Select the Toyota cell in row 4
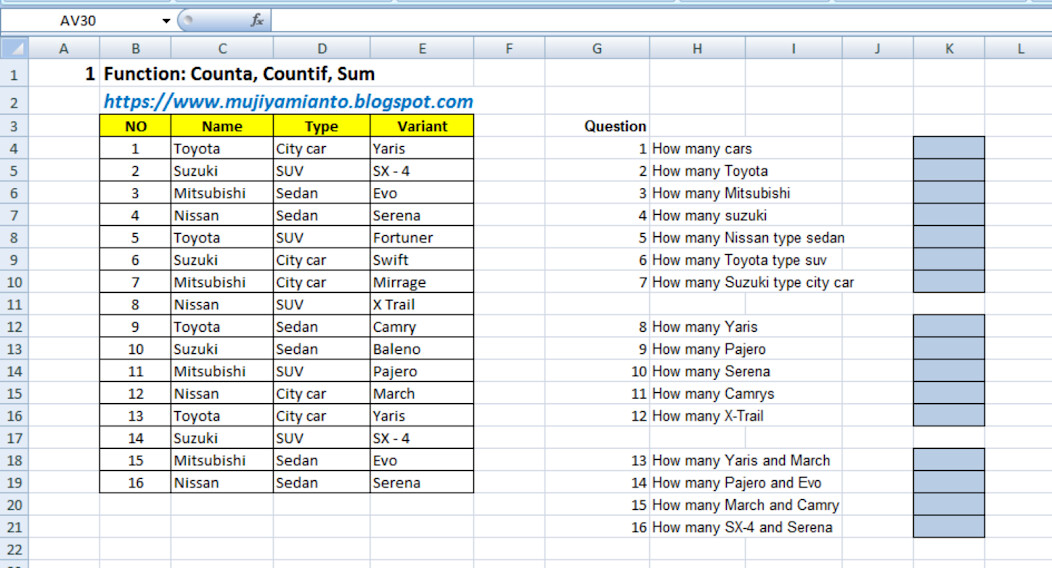The width and height of the screenshot is (1052, 568). pyautogui.click(x=222, y=148)
